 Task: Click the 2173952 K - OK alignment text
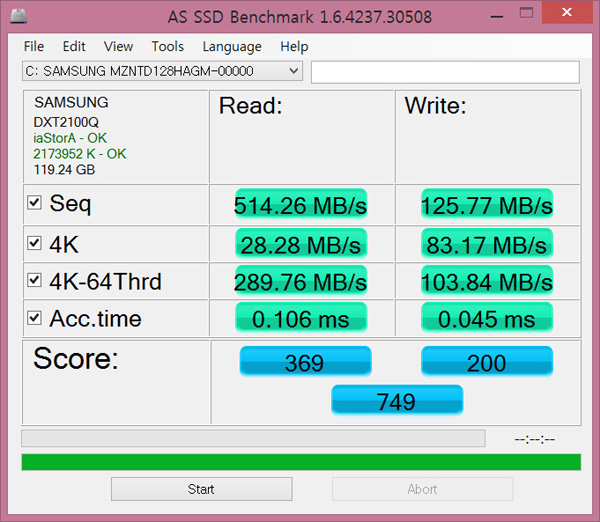pyautogui.click(x=80, y=154)
